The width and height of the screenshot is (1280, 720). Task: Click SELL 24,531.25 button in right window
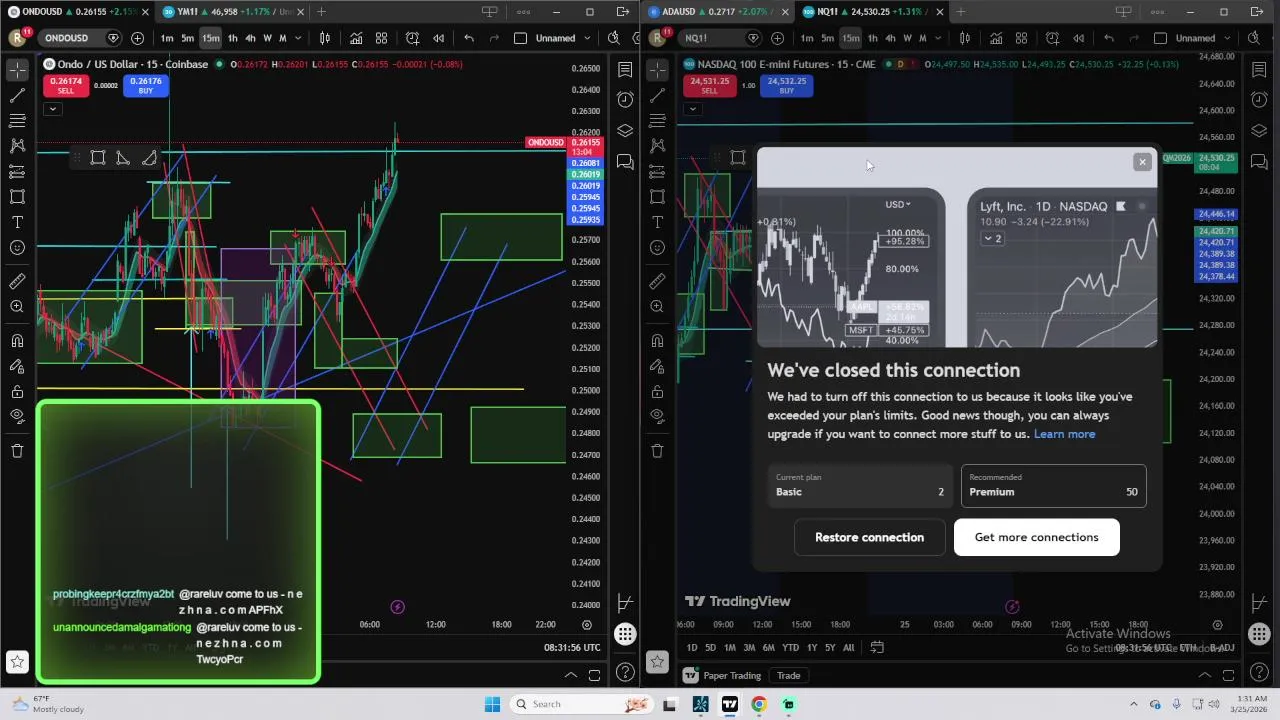click(708, 86)
